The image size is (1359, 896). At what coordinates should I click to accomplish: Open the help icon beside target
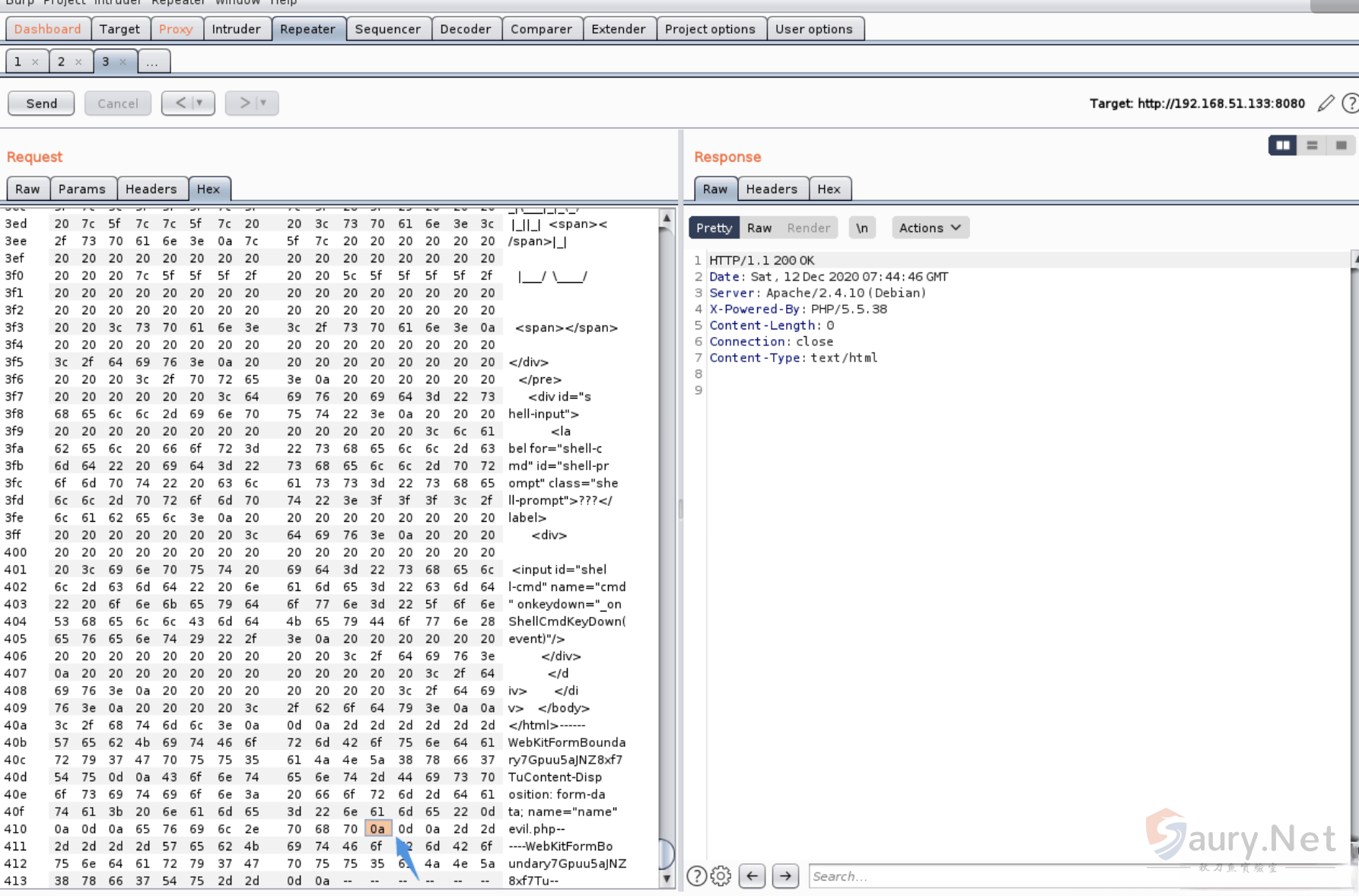point(1350,103)
